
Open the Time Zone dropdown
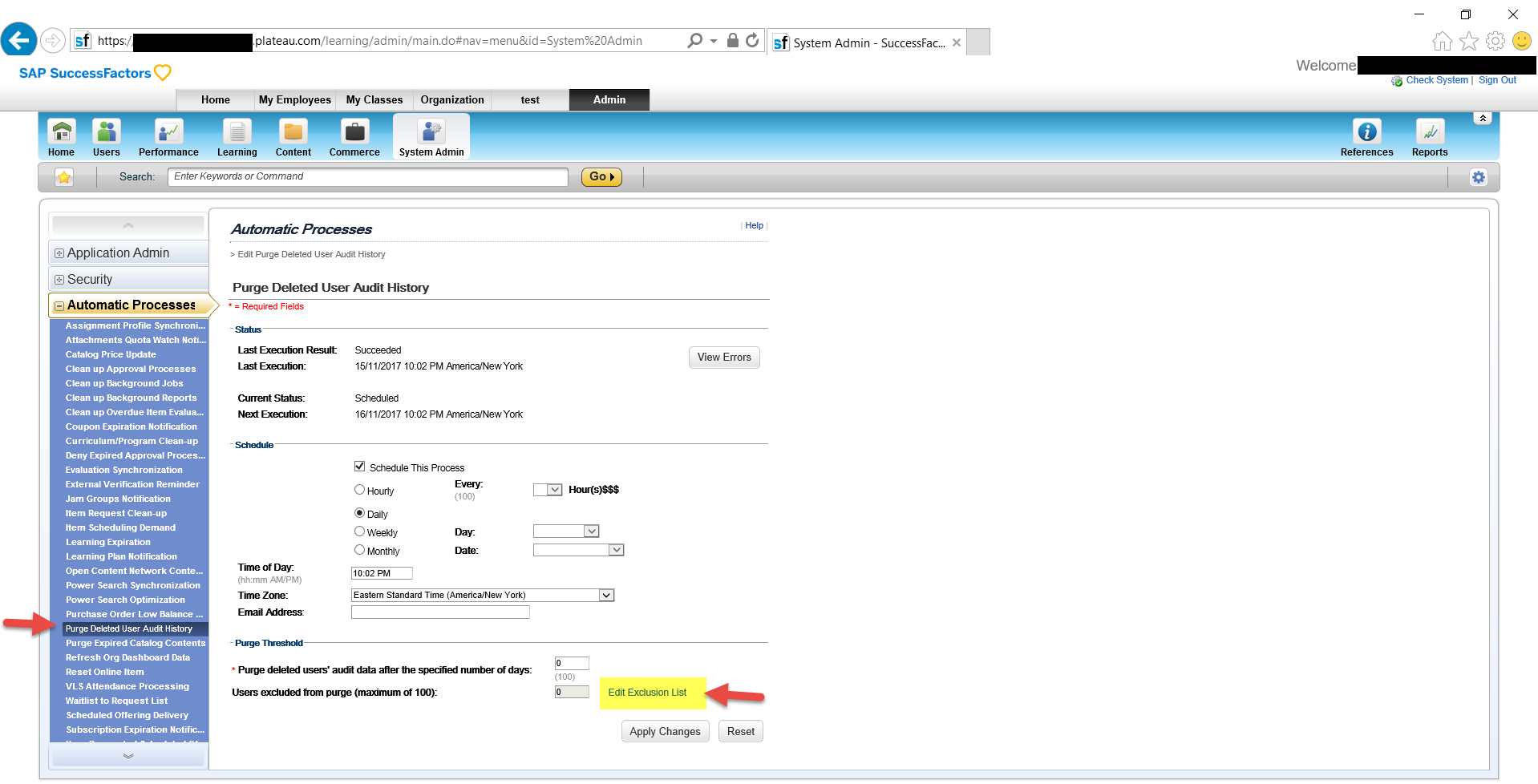(483, 595)
